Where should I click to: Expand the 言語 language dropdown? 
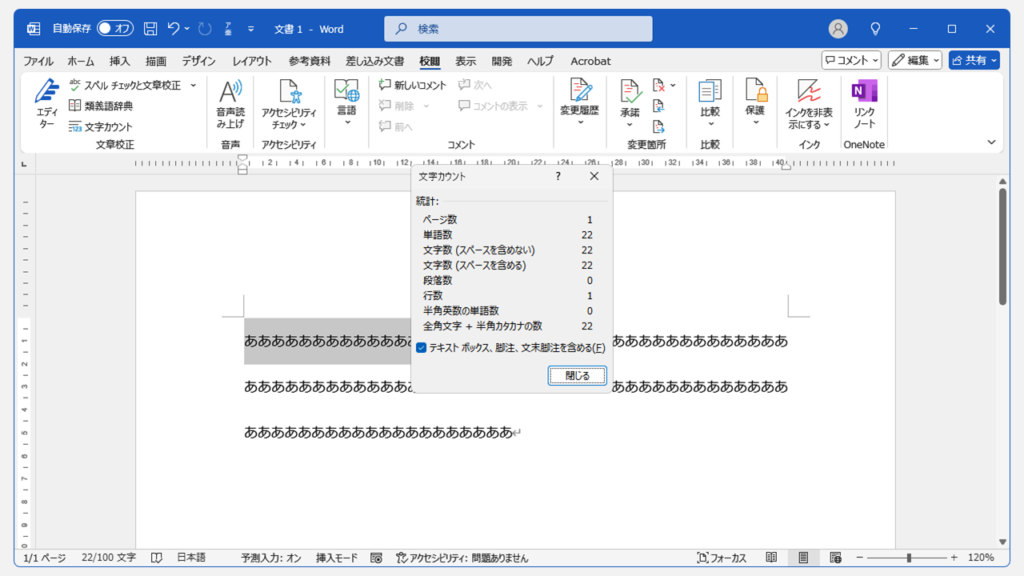click(x=347, y=104)
